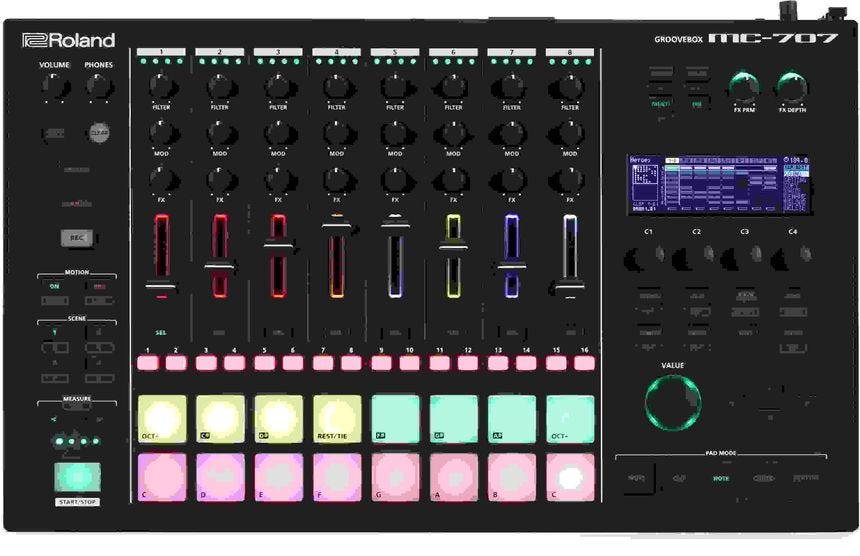Click track 5 FX knob
Screen dimensions: 860x556
coord(395,180)
